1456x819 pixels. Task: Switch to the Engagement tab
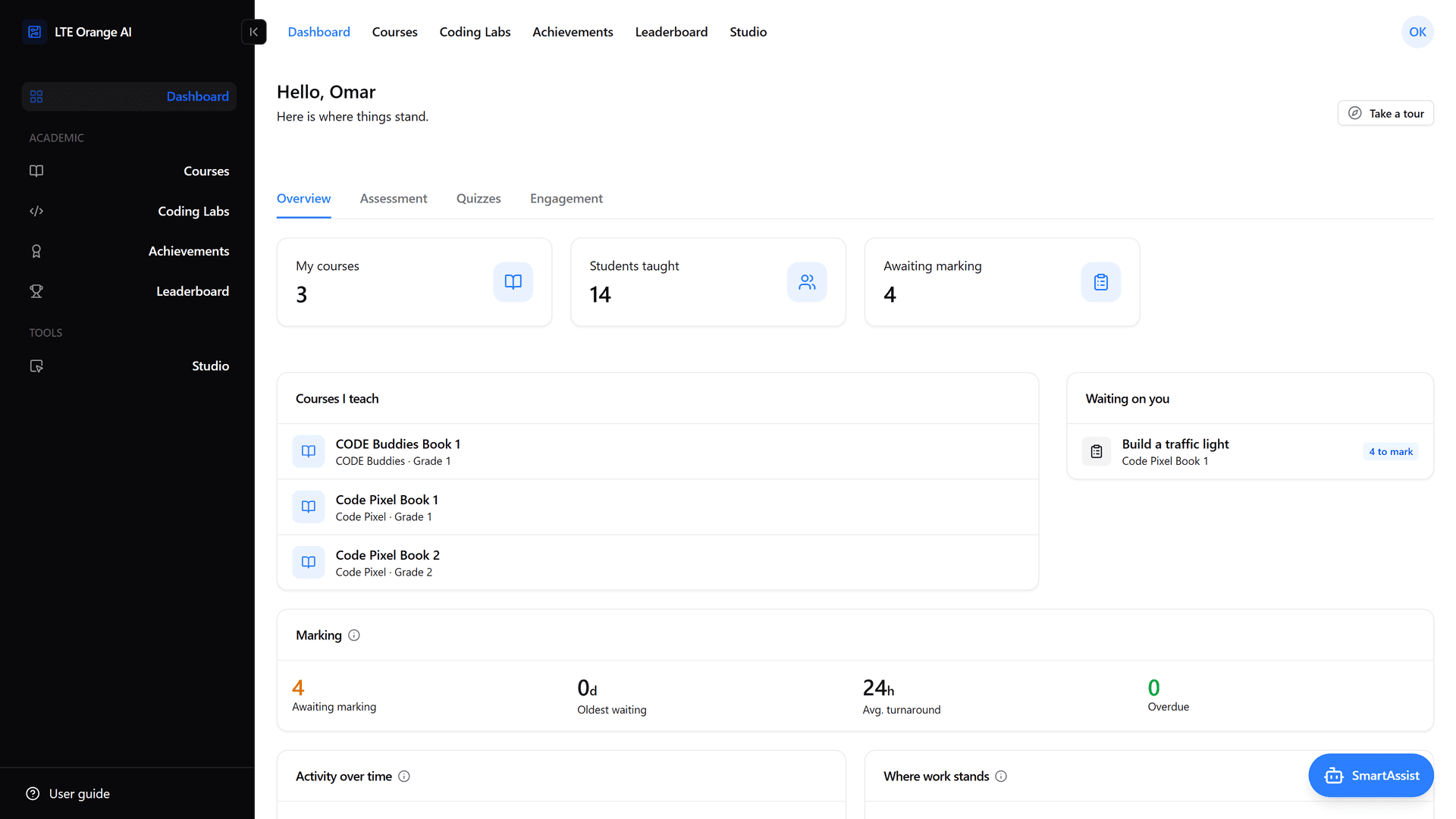click(566, 199)
